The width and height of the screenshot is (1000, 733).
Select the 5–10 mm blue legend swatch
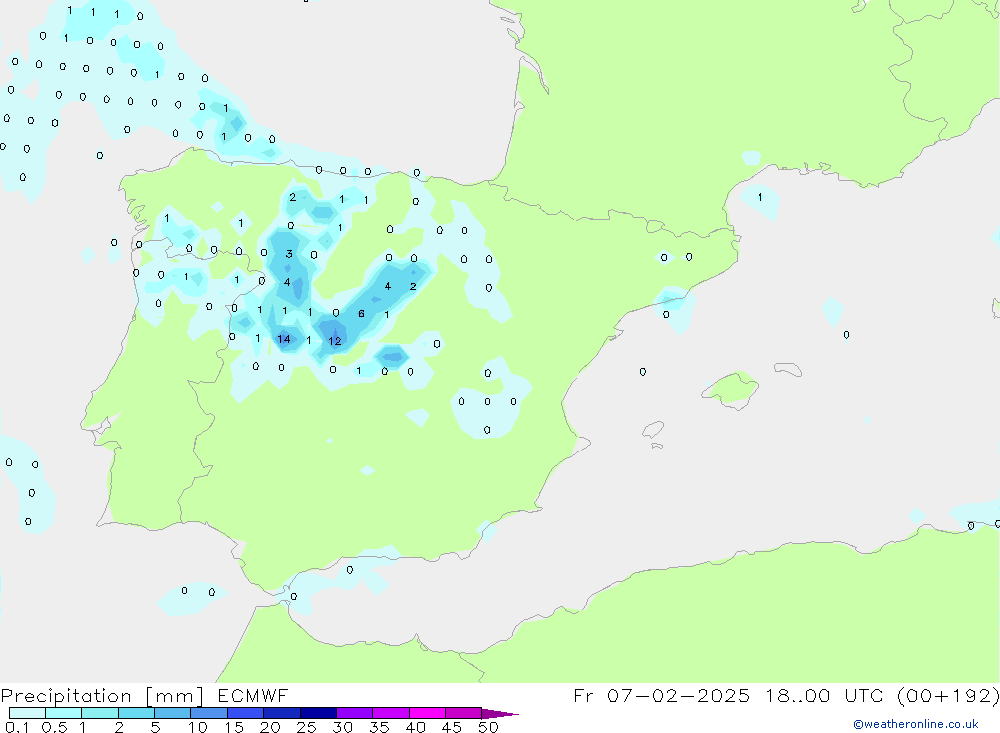pyautogui.click(x=172, y=713)
